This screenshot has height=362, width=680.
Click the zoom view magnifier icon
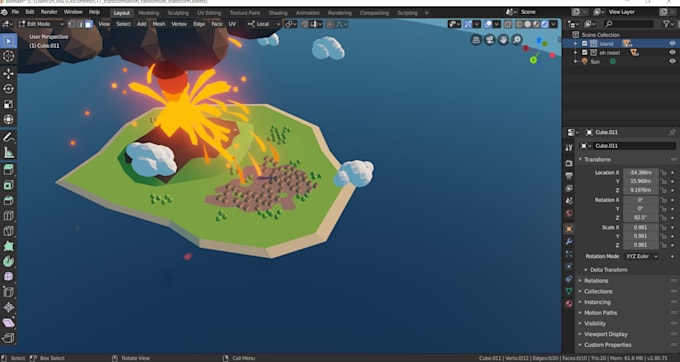pos(517,40)
